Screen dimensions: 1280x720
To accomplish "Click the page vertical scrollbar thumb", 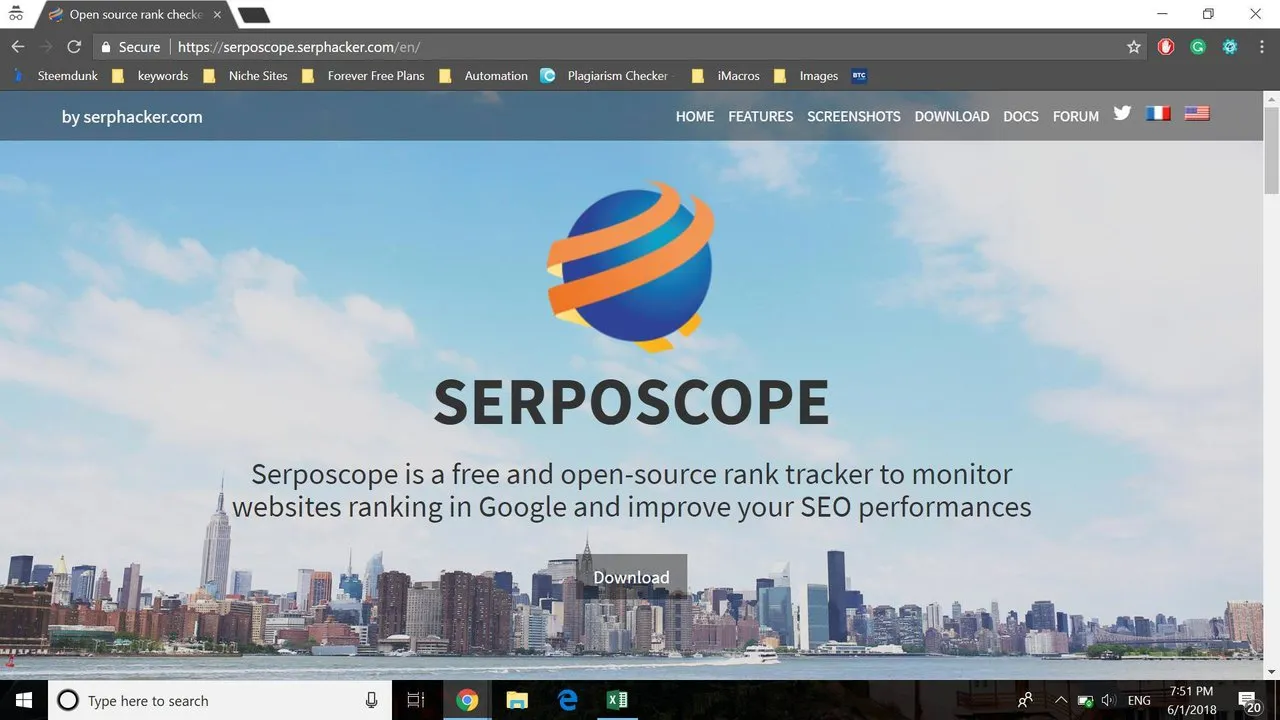I will point(1271,151).
